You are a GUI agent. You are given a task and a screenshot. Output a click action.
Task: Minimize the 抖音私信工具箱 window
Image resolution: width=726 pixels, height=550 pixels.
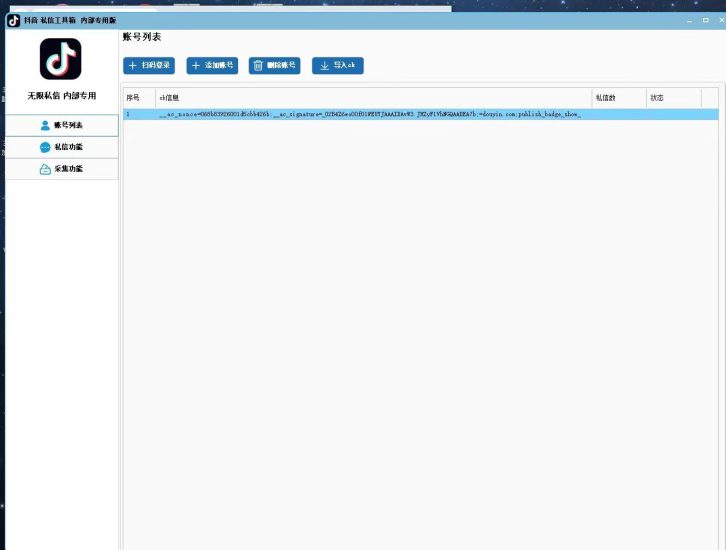tap(690, 20)
